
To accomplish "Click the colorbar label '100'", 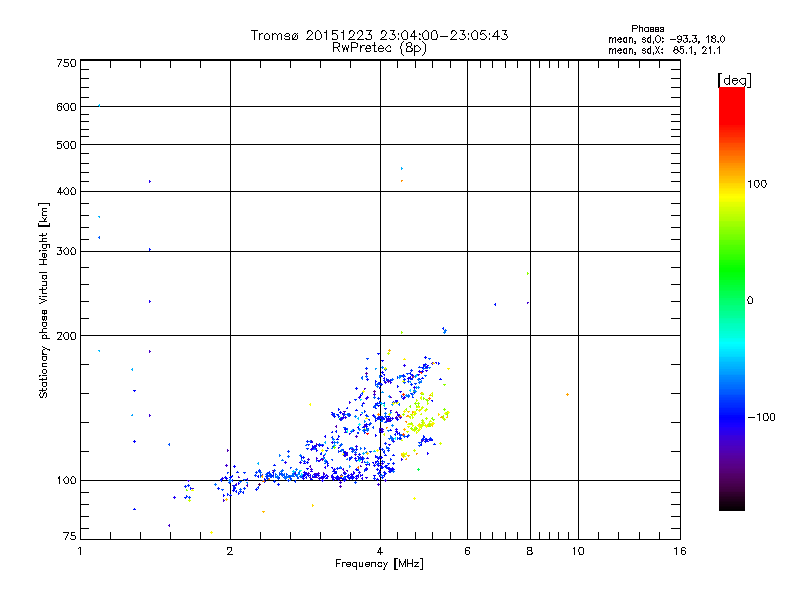I will (757, 184).
